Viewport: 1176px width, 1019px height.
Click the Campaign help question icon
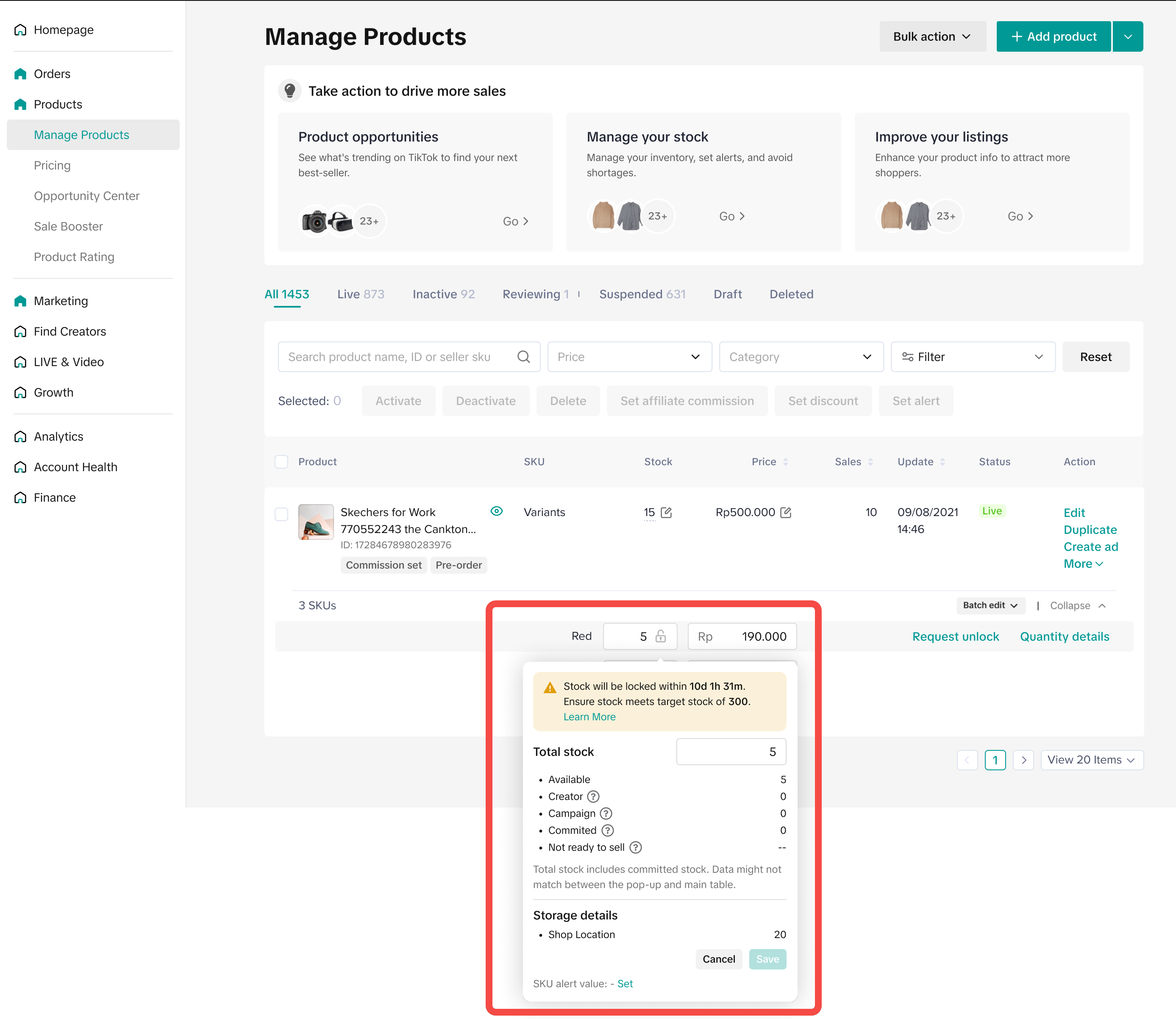pyautogui.click(x=606, y=813)
